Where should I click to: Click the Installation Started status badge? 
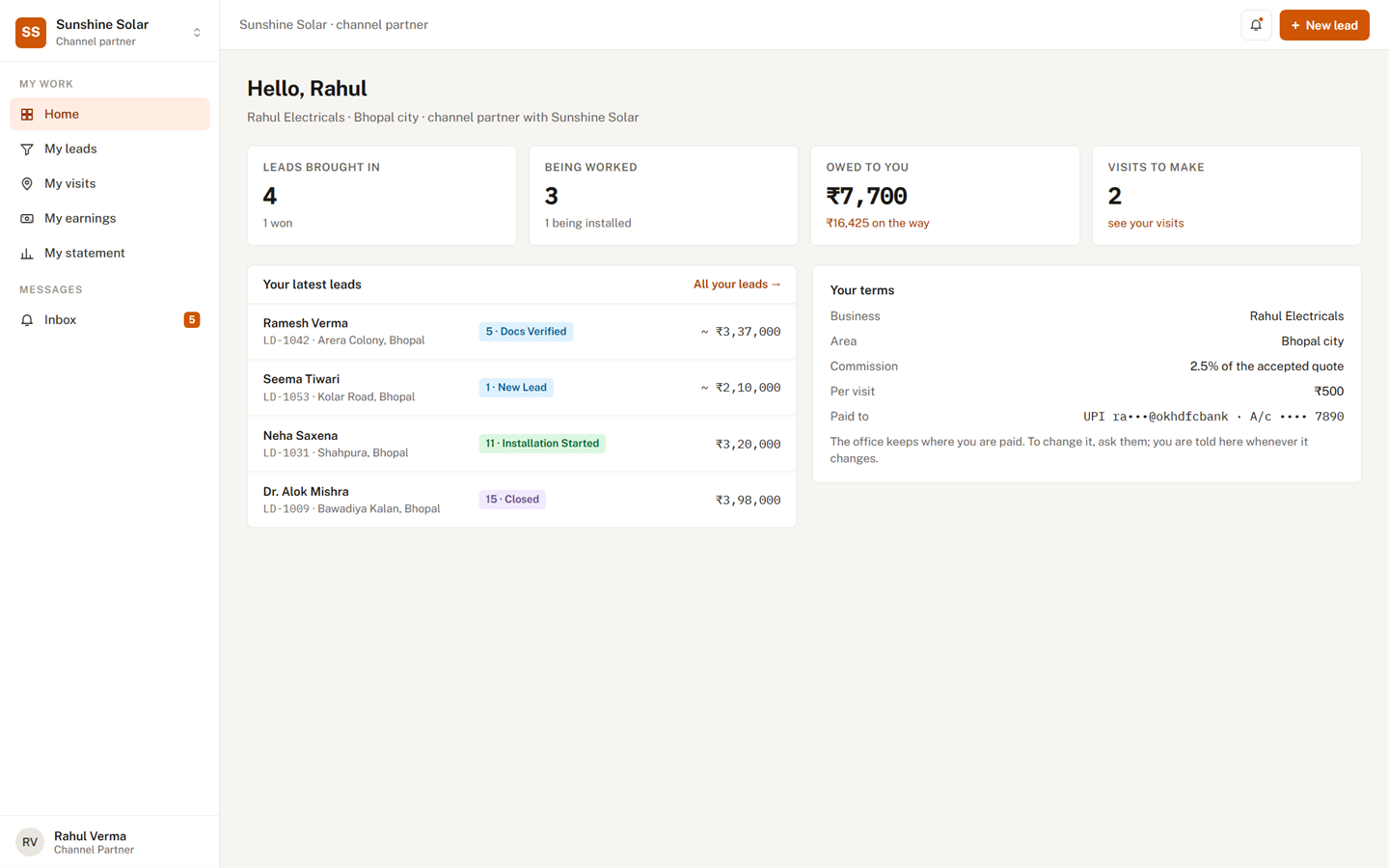click(542, 444)
